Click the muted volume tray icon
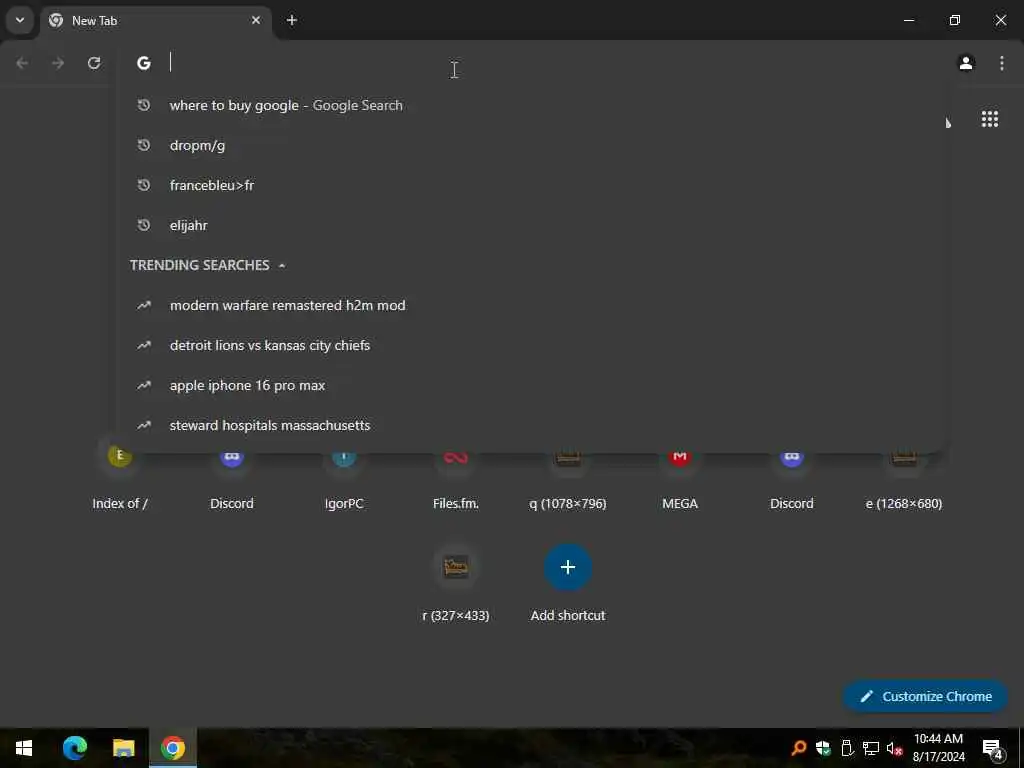Viewport: 1024px width, 768px height. click(894, 748)
